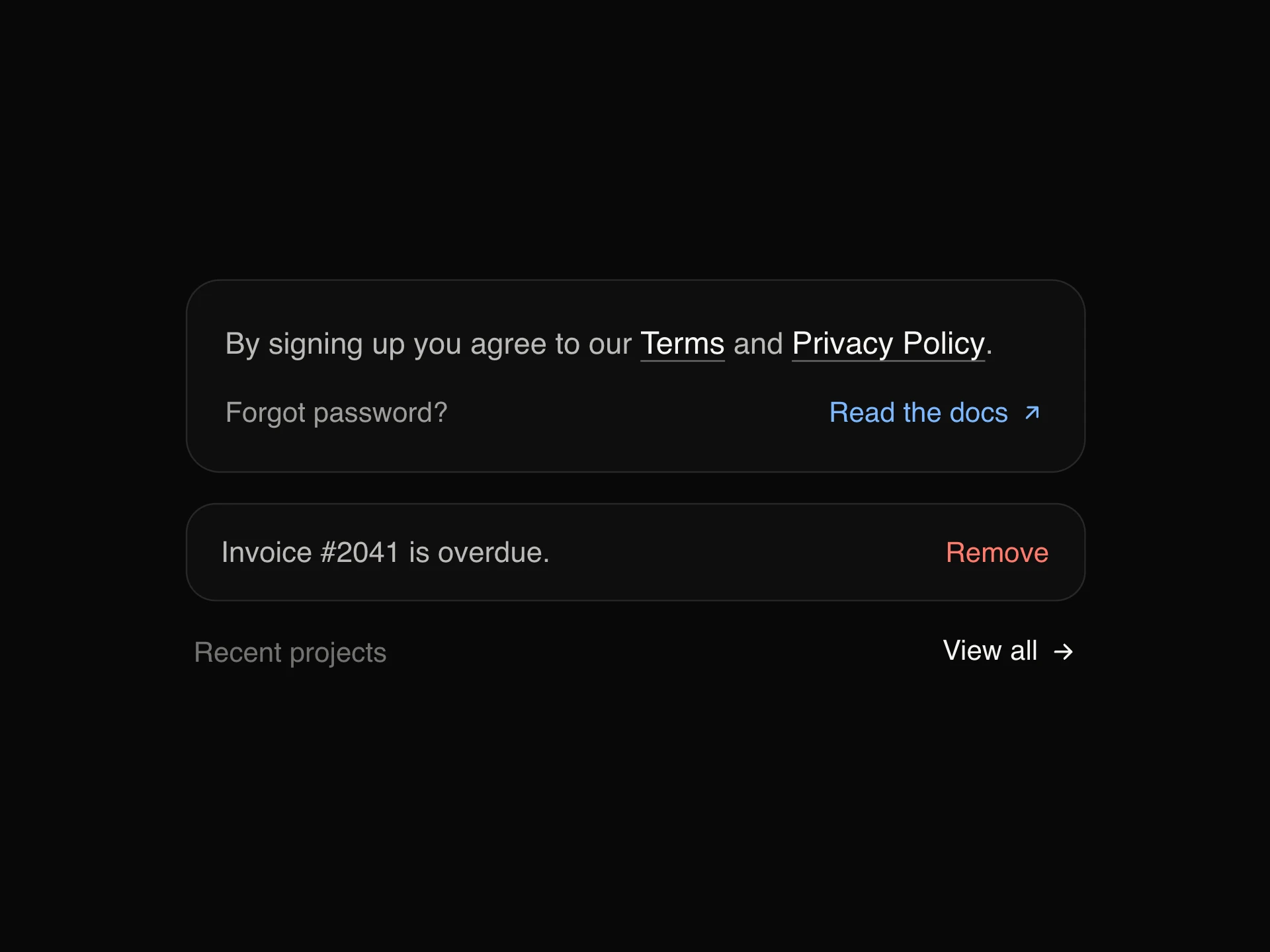Screen dimensions: 1270x952
Task: Start password recovery via Forgot password?
Action: click(x=336, y=413)
